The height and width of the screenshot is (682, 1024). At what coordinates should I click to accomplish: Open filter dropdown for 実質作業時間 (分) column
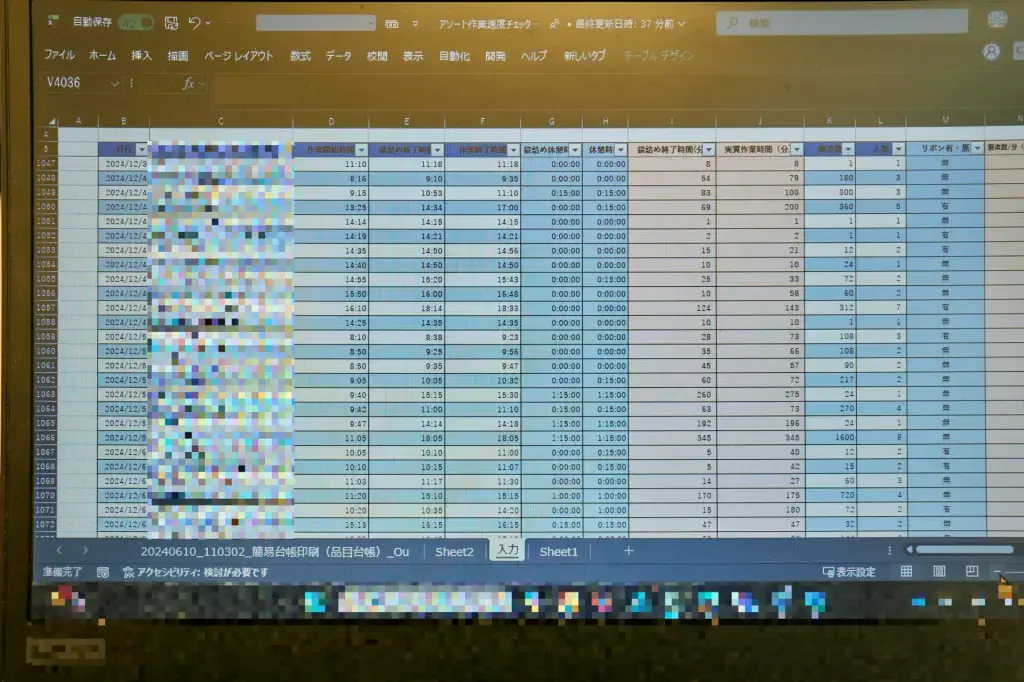click(797, 150)
